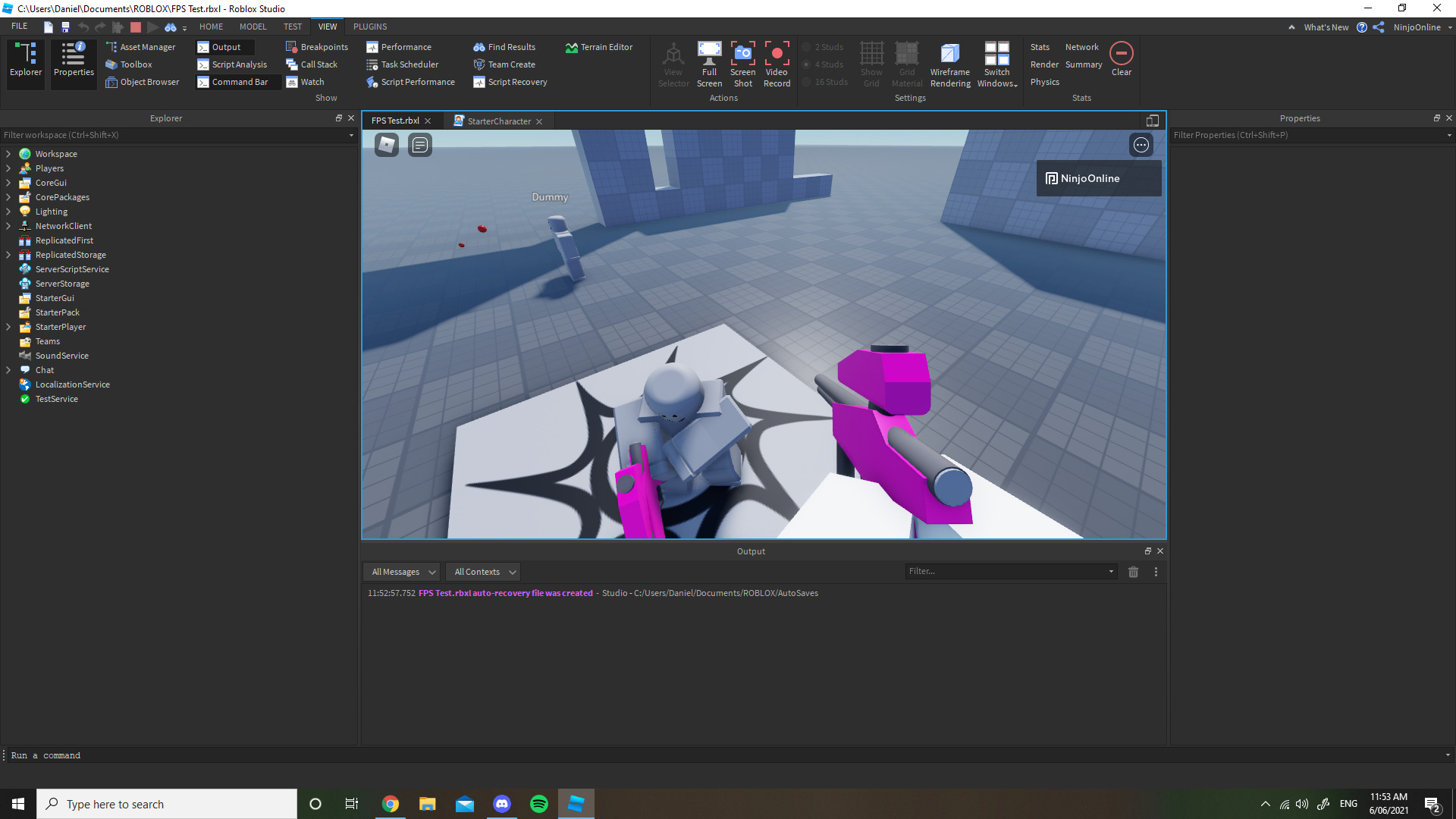Click the Output filter field
The height and width of the screenshot is (819, 1456).
(1011, 571)
